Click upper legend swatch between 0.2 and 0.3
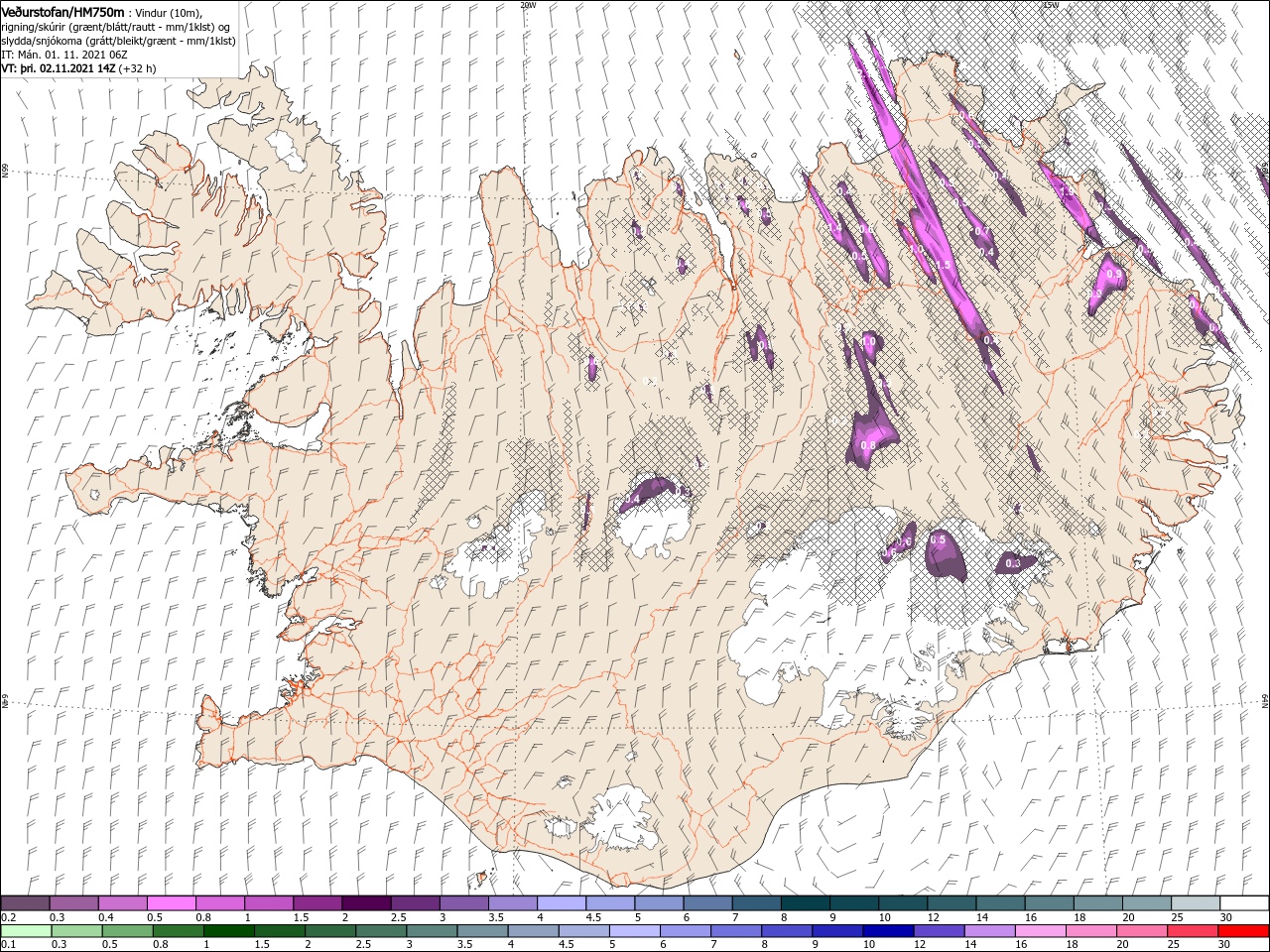Screen dimensions: 1270x952 (x=26, y=902)
